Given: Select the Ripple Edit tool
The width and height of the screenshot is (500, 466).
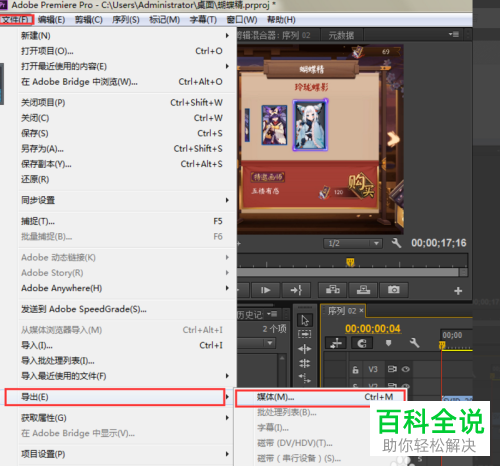Looking at the screenshot, I should pos(305,349).
